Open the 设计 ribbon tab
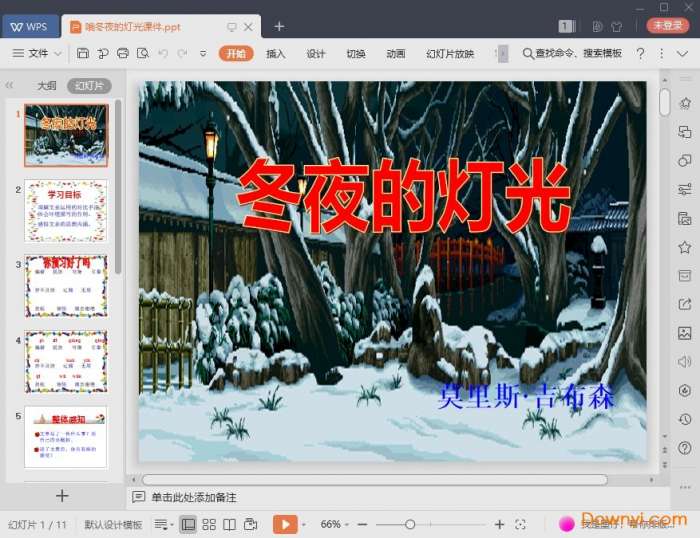The image size is (700, 538). tap(316, 54)
